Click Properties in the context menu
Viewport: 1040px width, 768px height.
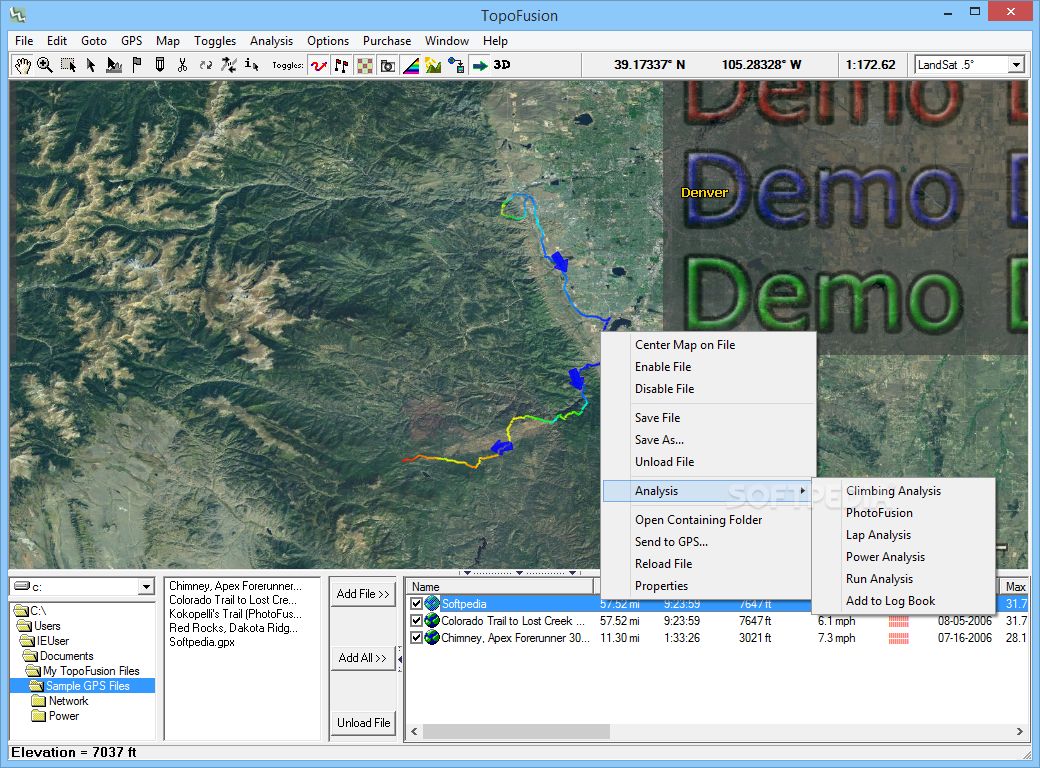coord(661,586)
